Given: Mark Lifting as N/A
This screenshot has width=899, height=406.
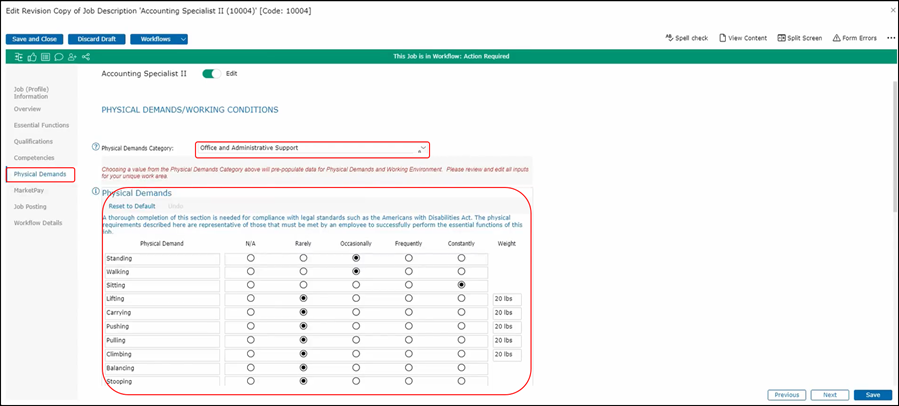Looking at the screenshot, I should click(250, 299).
